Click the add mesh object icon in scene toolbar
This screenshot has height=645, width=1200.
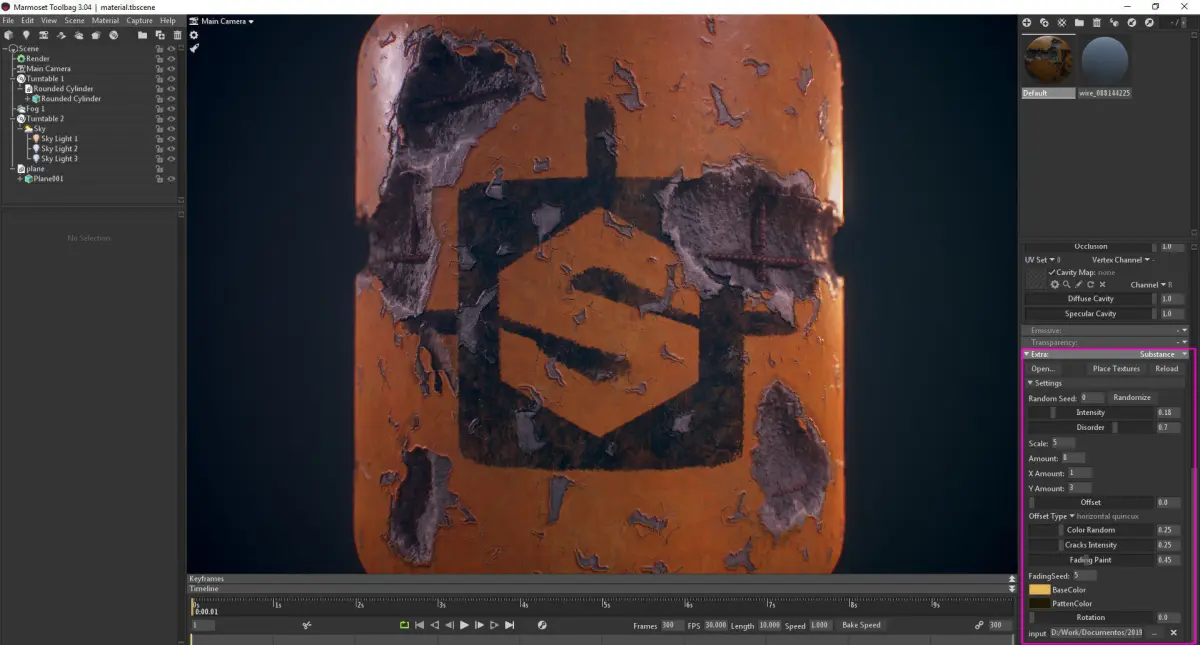(9, 35)
